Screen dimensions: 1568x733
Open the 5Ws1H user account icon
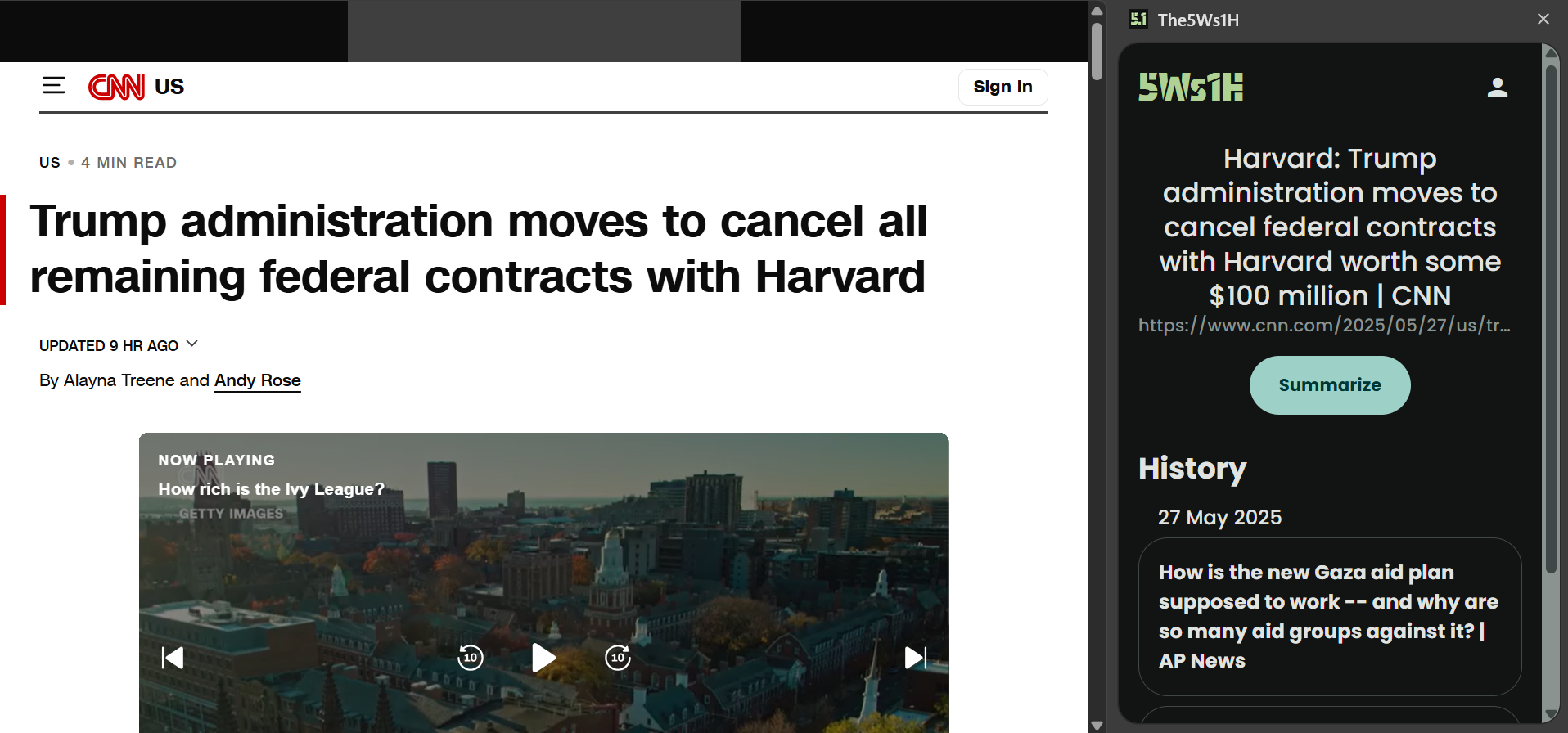point(1498,88)
